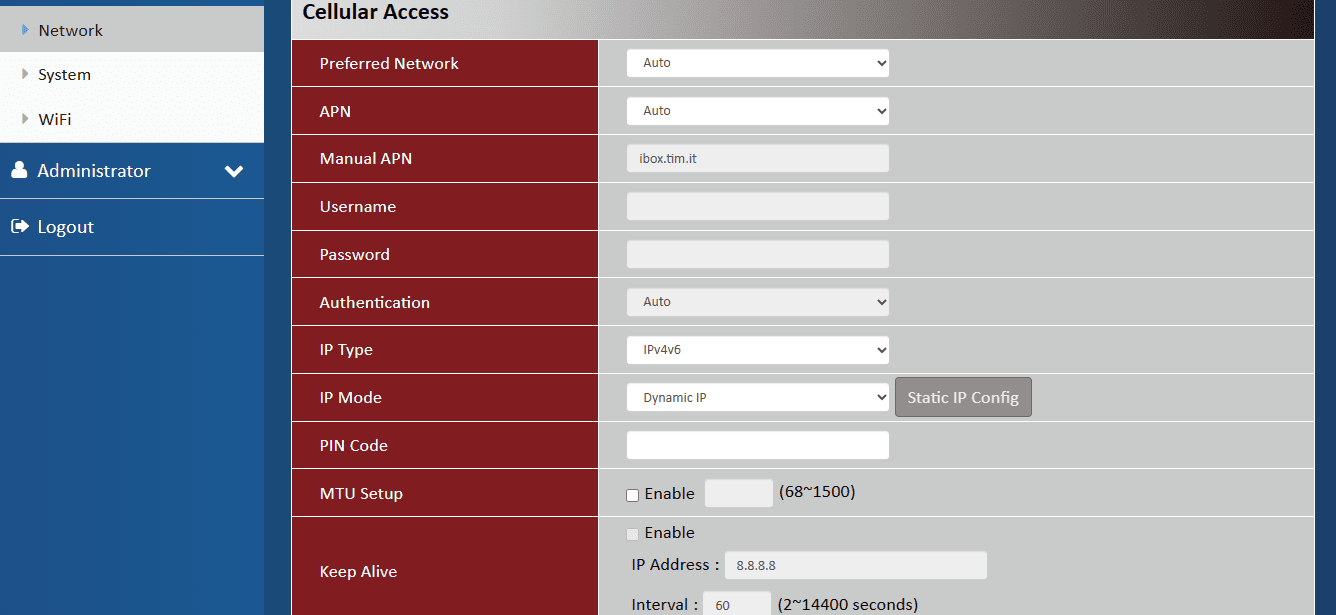Toggle the Keep Alive Enable checkbox
1336x615 pixels.
[x=632, y=533]
